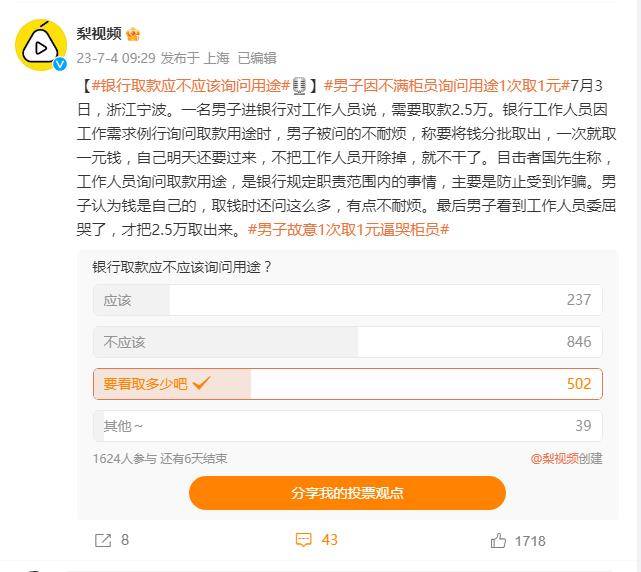Select the 要看取多少吧 poll option
This screenshot has height=572, width=641.
pyautogui.click(x=347, y=384)
